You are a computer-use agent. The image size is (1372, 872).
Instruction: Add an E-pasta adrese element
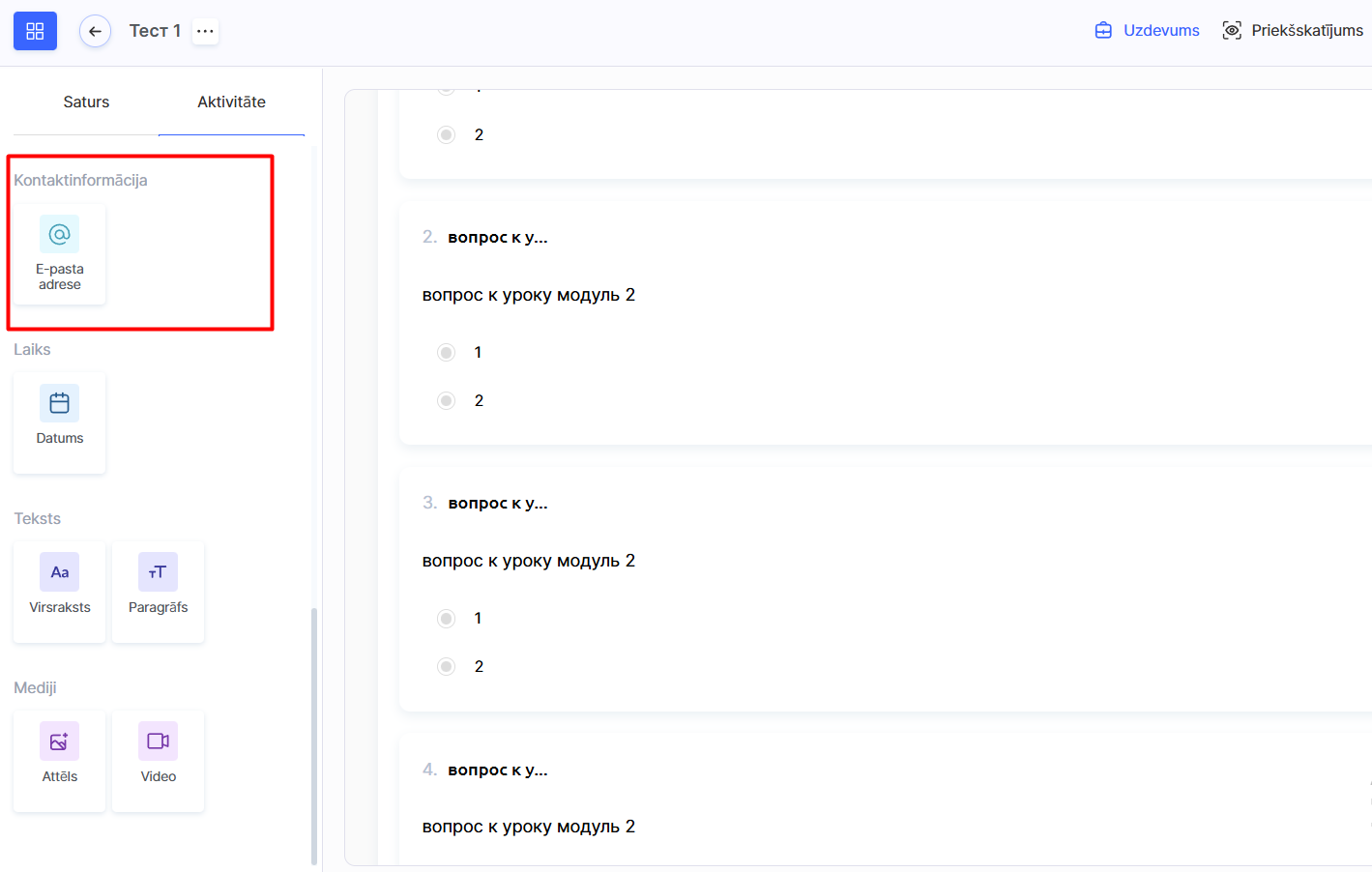point(60,254)
